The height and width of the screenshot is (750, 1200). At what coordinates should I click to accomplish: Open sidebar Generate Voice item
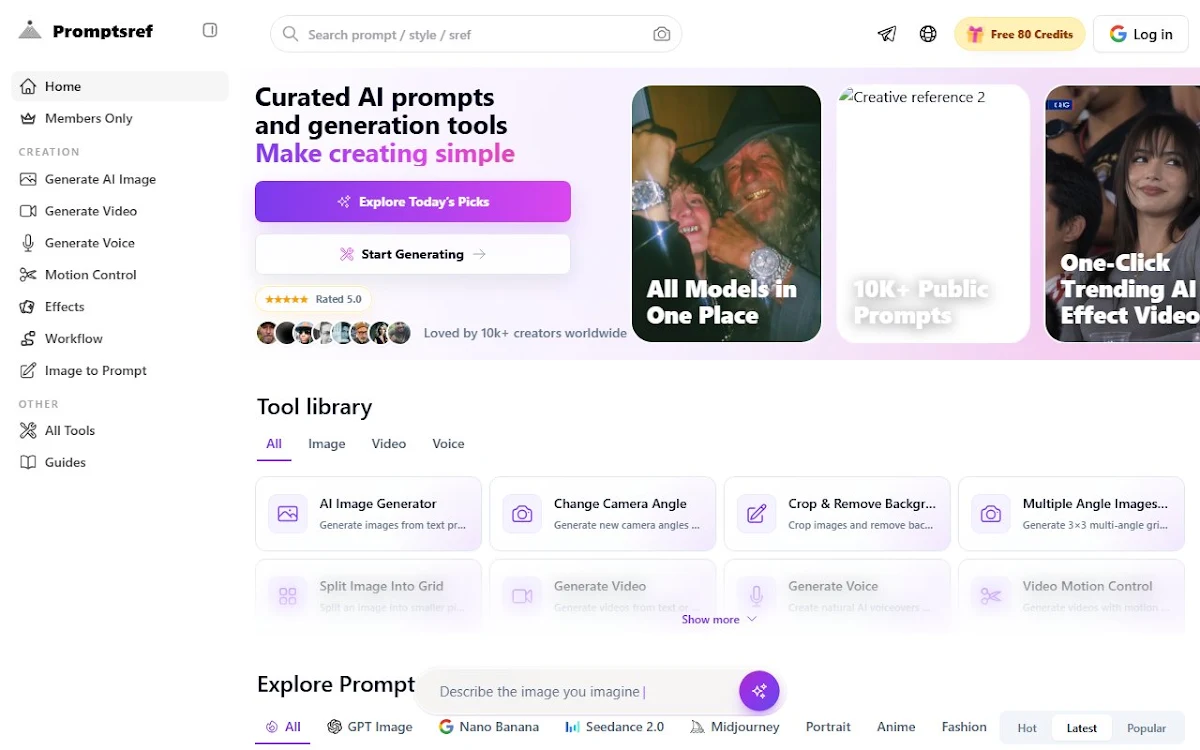click(x=120, y=243)
